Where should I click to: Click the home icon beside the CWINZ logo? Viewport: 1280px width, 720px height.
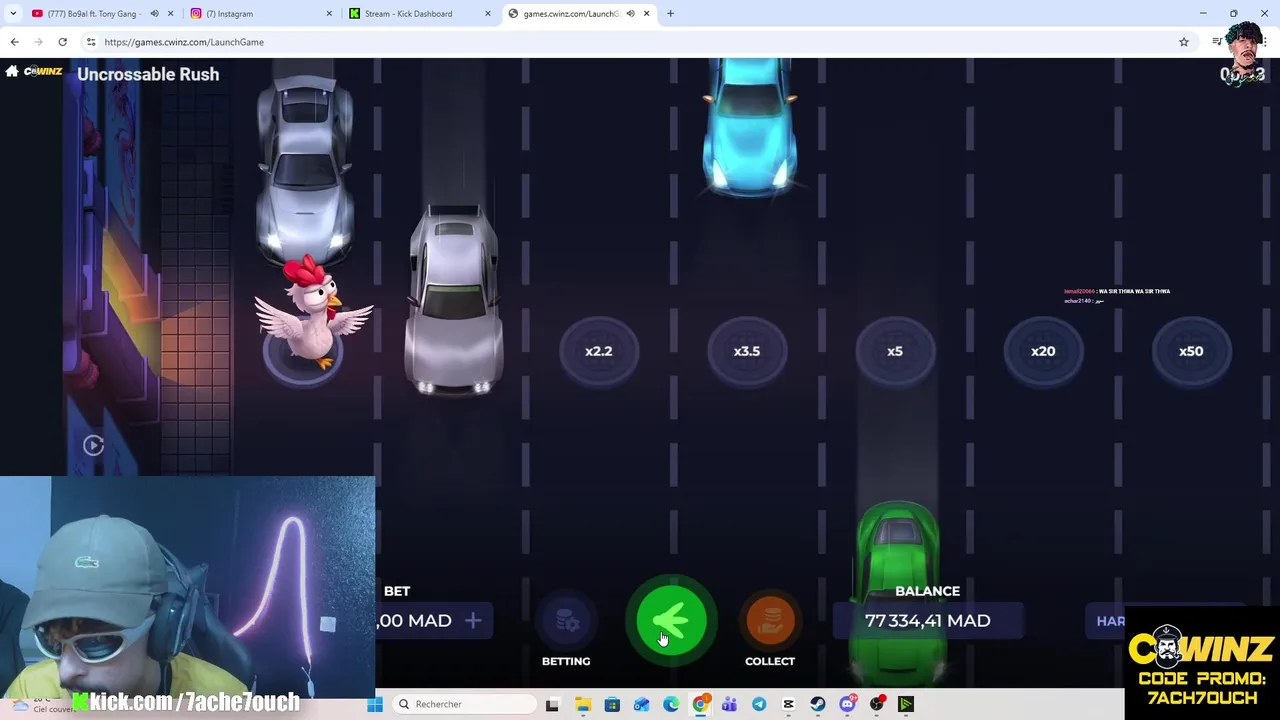pos(12,71)
